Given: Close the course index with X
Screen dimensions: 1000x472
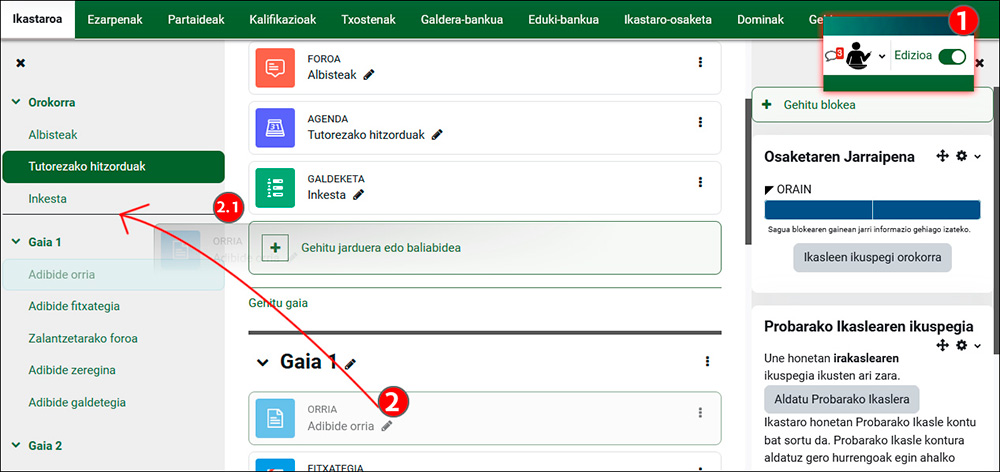Looking at the screenshot, I should (x=20, y=63).
